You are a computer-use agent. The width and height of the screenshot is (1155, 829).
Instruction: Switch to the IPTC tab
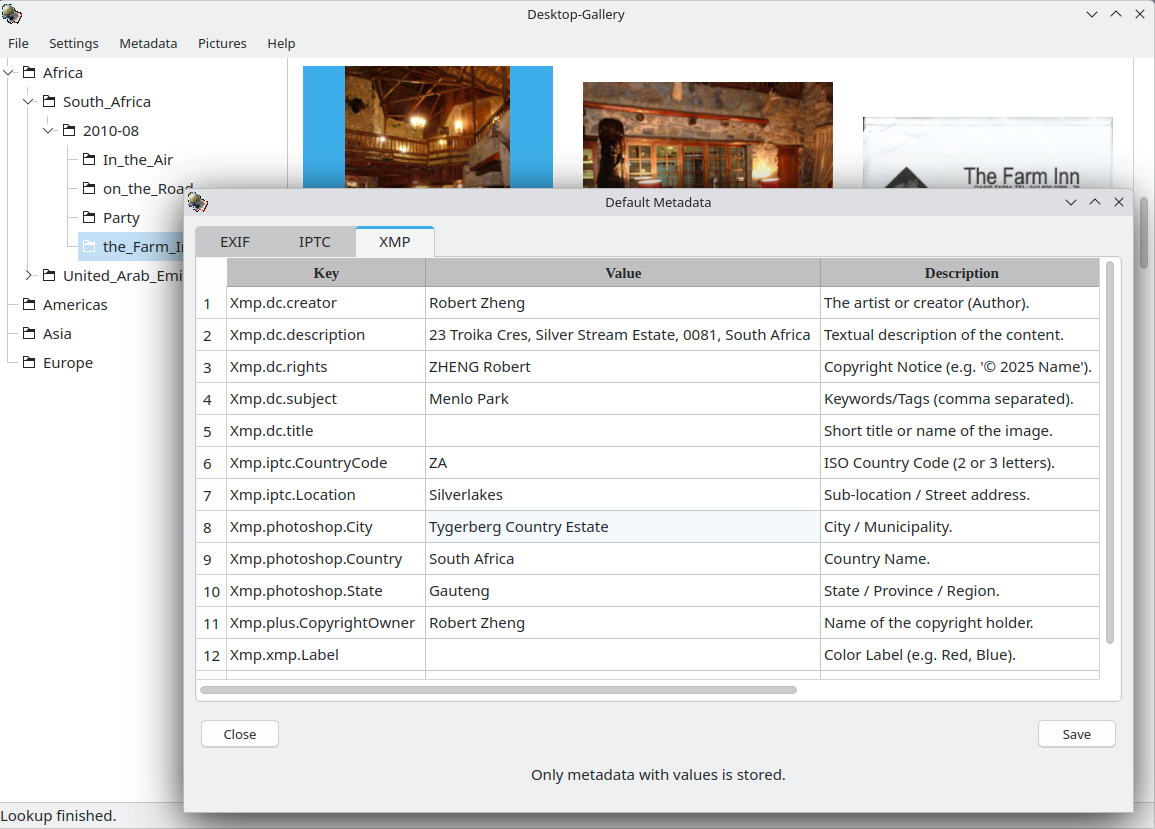pyautogui.click(x=314, y=242)
